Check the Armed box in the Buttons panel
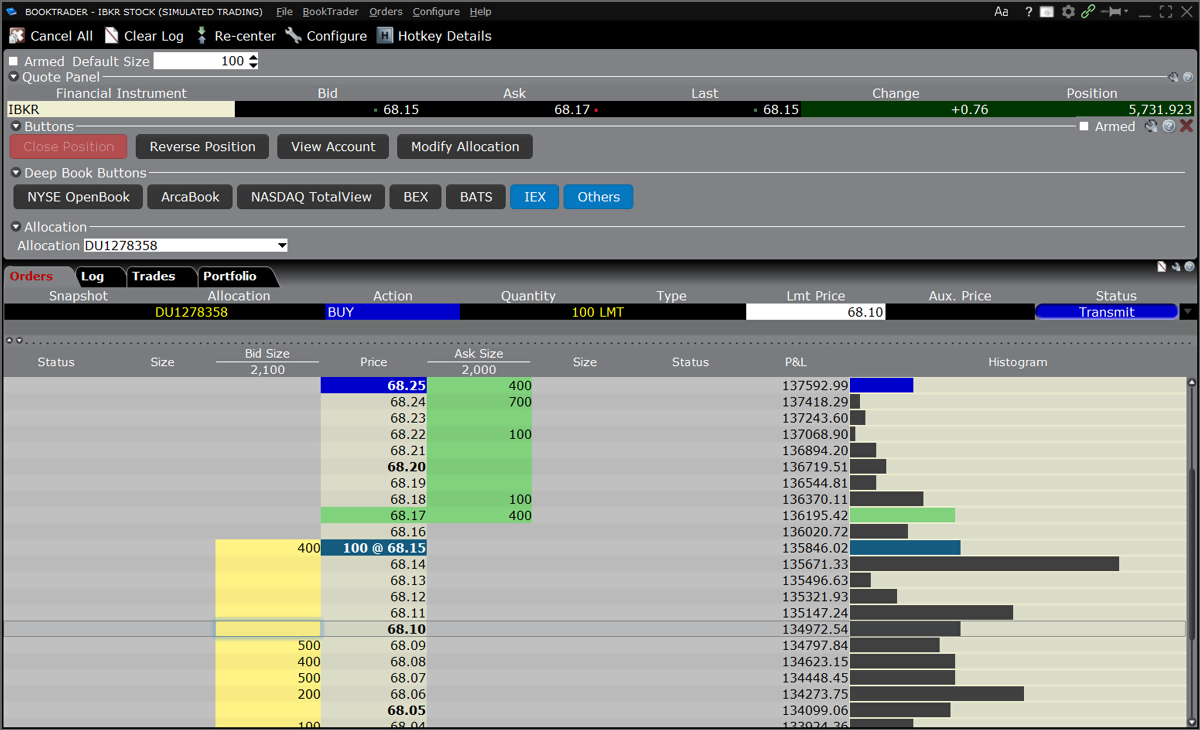 click(x=1086, y=126)
